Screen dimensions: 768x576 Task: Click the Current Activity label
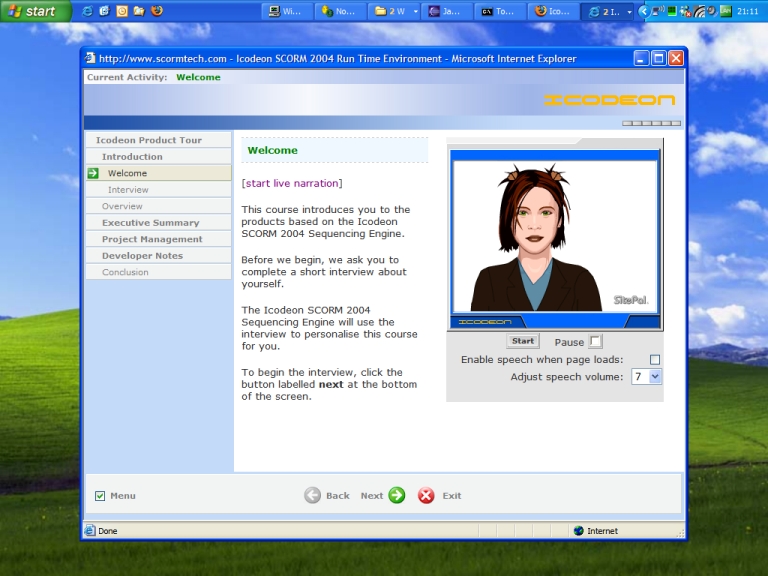pyautogui.click(x=127, y=77)
